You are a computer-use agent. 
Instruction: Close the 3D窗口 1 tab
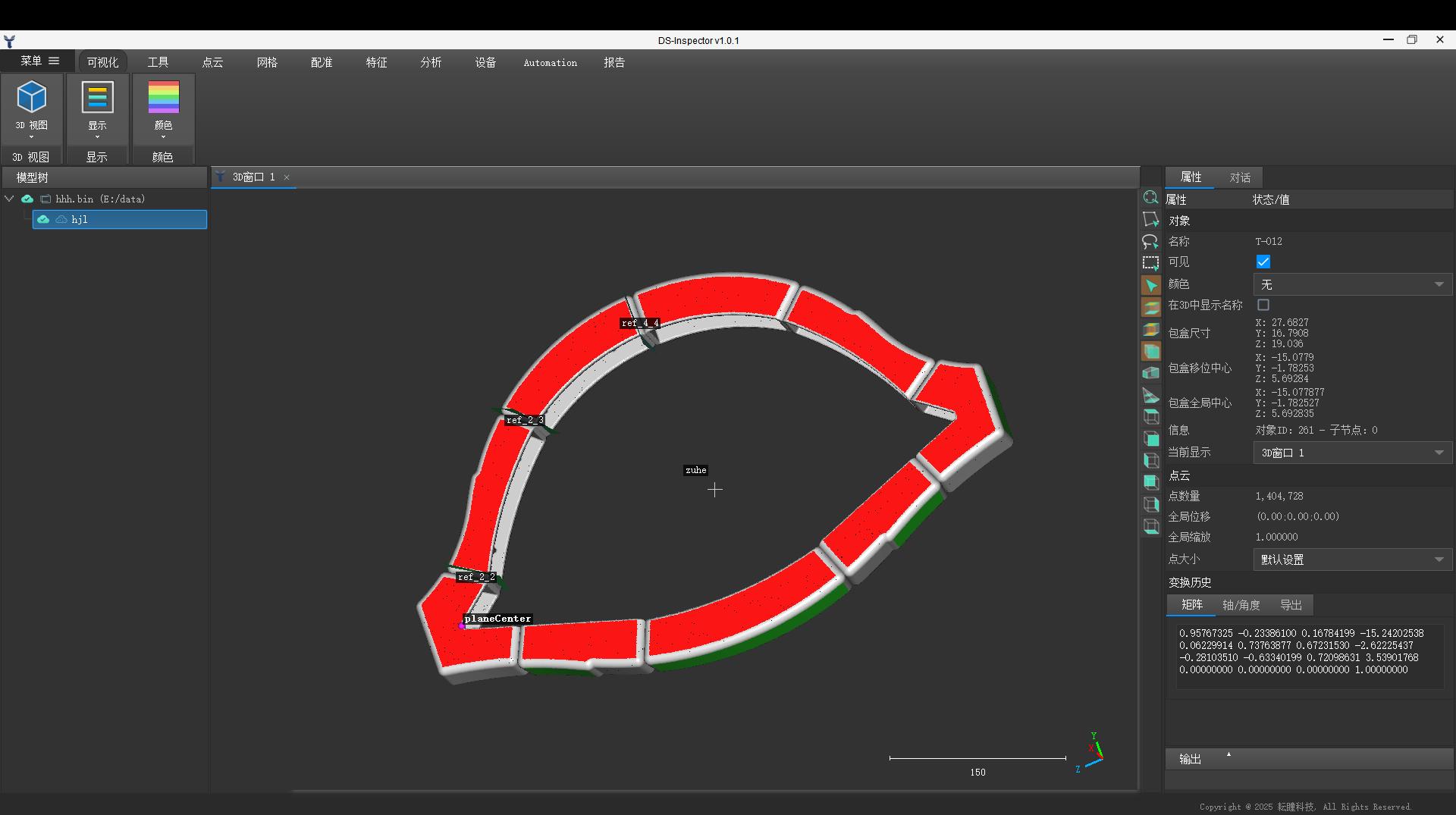coord(287,177)
